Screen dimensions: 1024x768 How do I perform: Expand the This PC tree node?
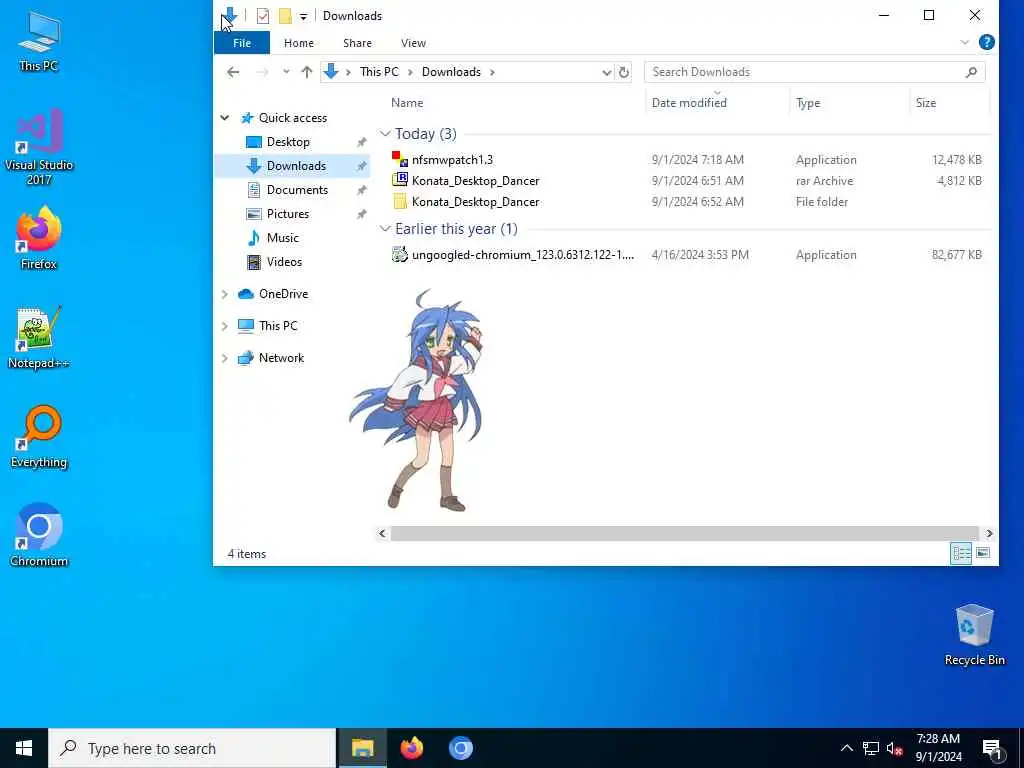click(225, 326)
